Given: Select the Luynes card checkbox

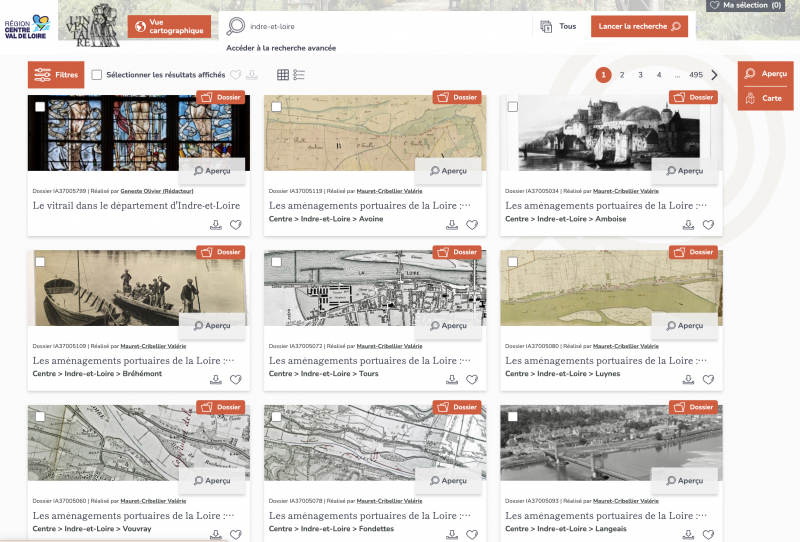Looking at the screenshot, I should 512,262.
